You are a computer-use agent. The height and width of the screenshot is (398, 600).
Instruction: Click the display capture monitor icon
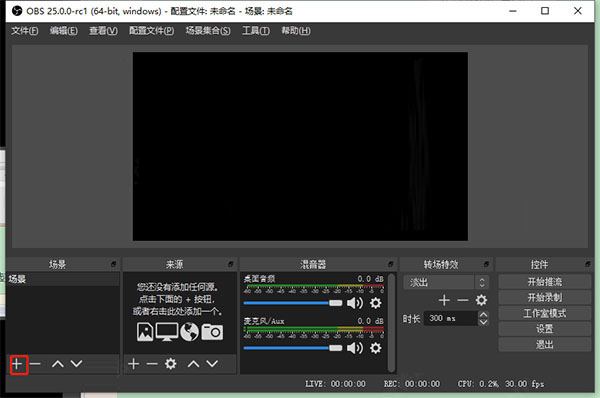[167, 332]
